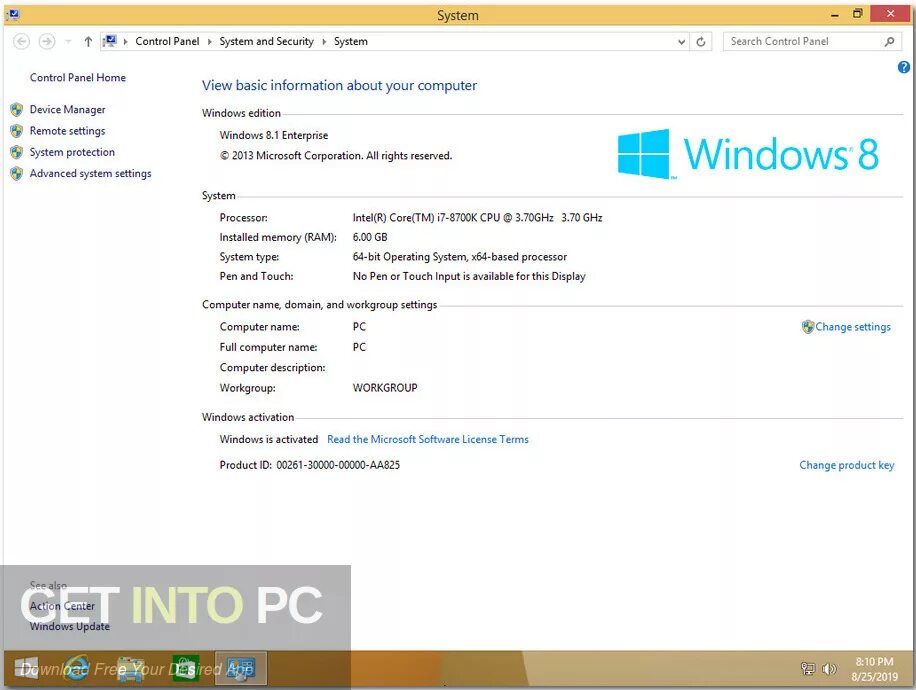This screenshot has height=690, width=916.
Task: Go back using the Back arrow
Action: pos(21,41)
